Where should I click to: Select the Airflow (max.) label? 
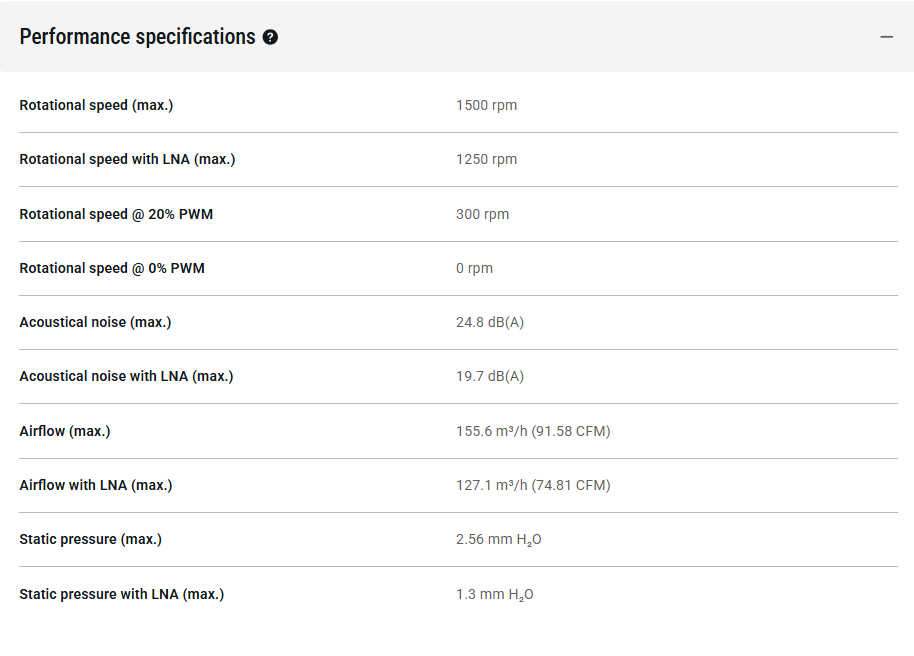(65, 432)
